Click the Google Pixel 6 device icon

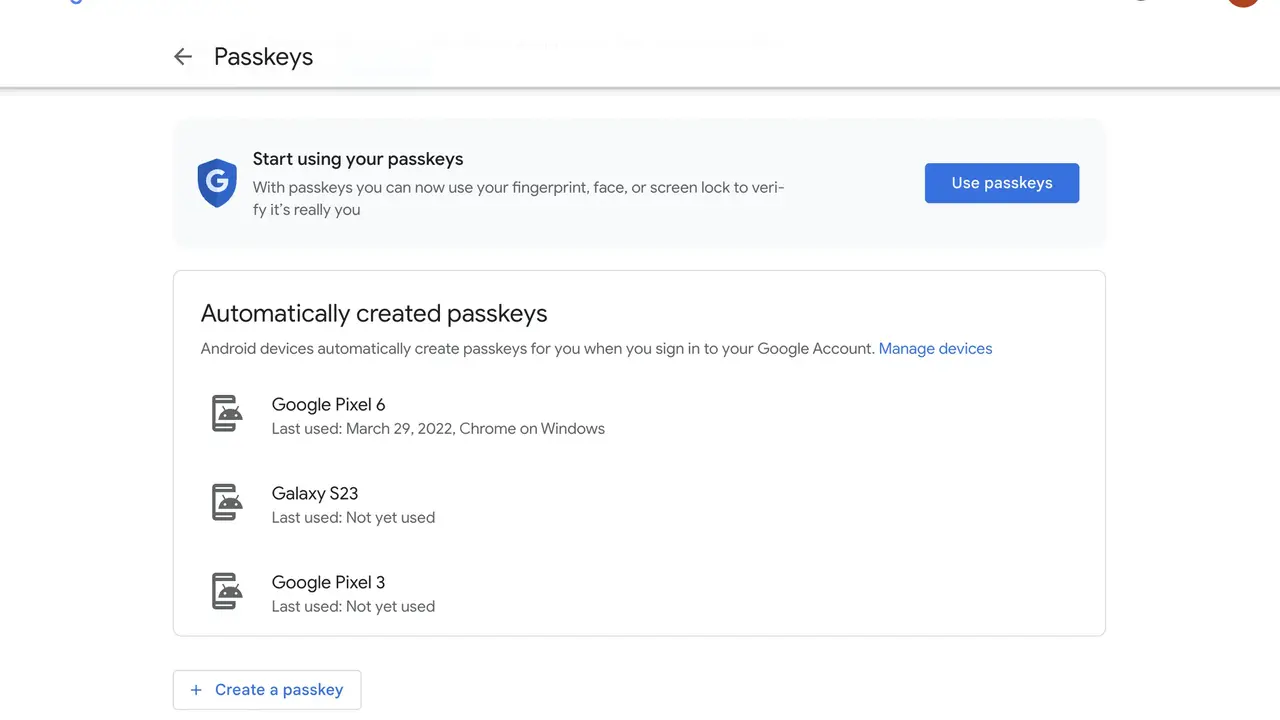[227, 414]
